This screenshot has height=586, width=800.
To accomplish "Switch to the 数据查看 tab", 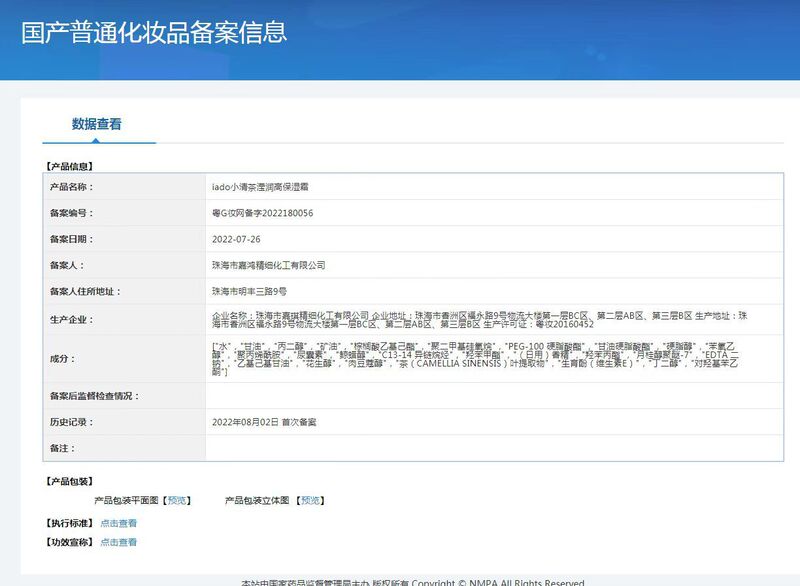I will [x=97, y=125].
